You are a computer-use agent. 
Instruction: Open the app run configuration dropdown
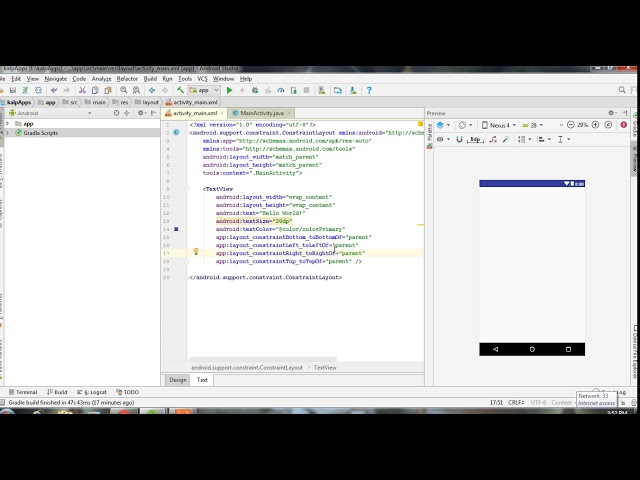point(204,90)
